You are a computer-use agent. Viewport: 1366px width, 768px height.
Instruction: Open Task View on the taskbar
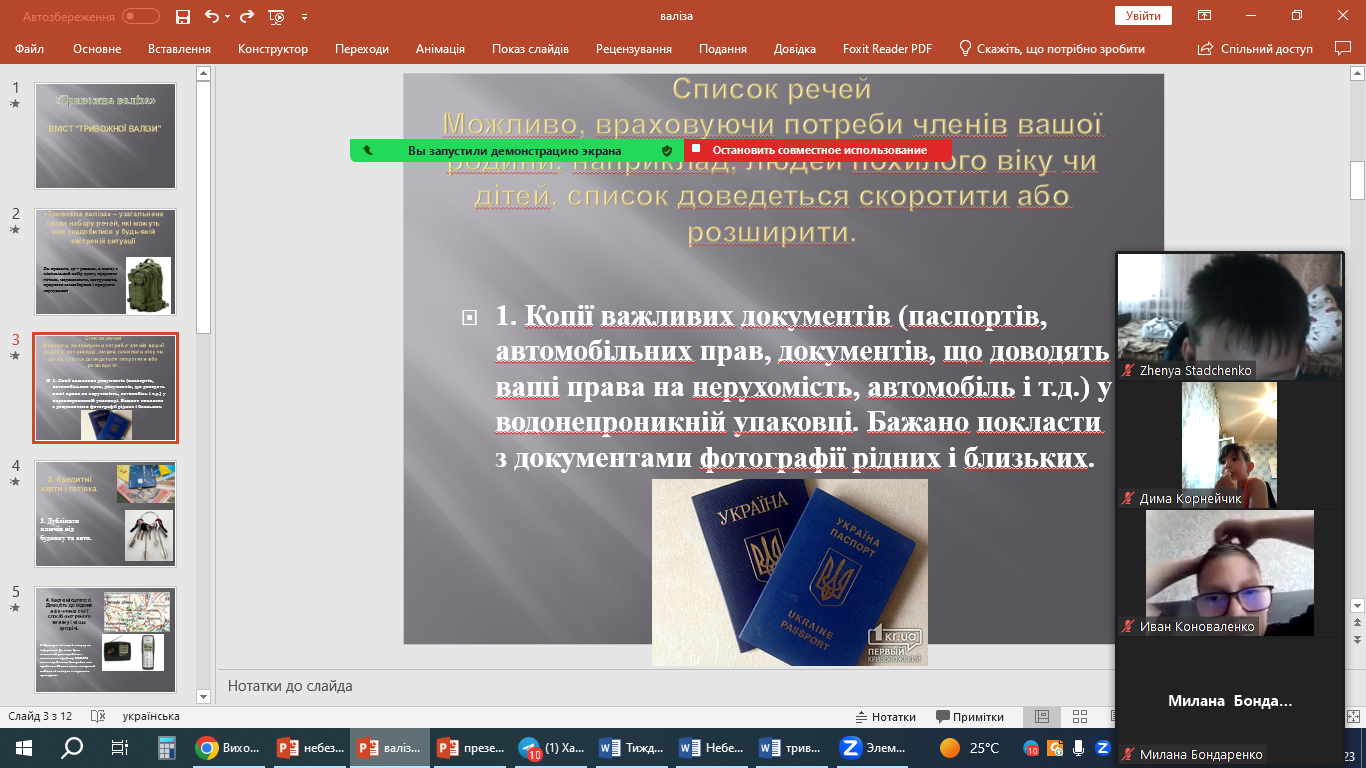tap(119, 748)
